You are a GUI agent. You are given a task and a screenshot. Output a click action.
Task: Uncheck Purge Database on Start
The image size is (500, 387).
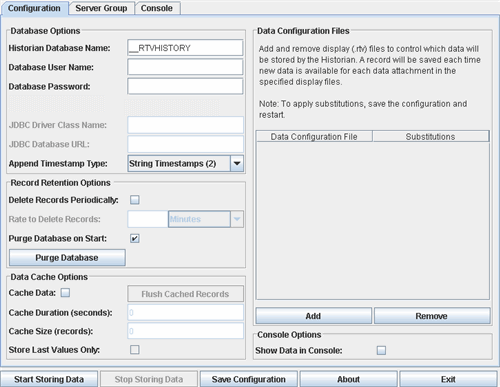(135, 238)
